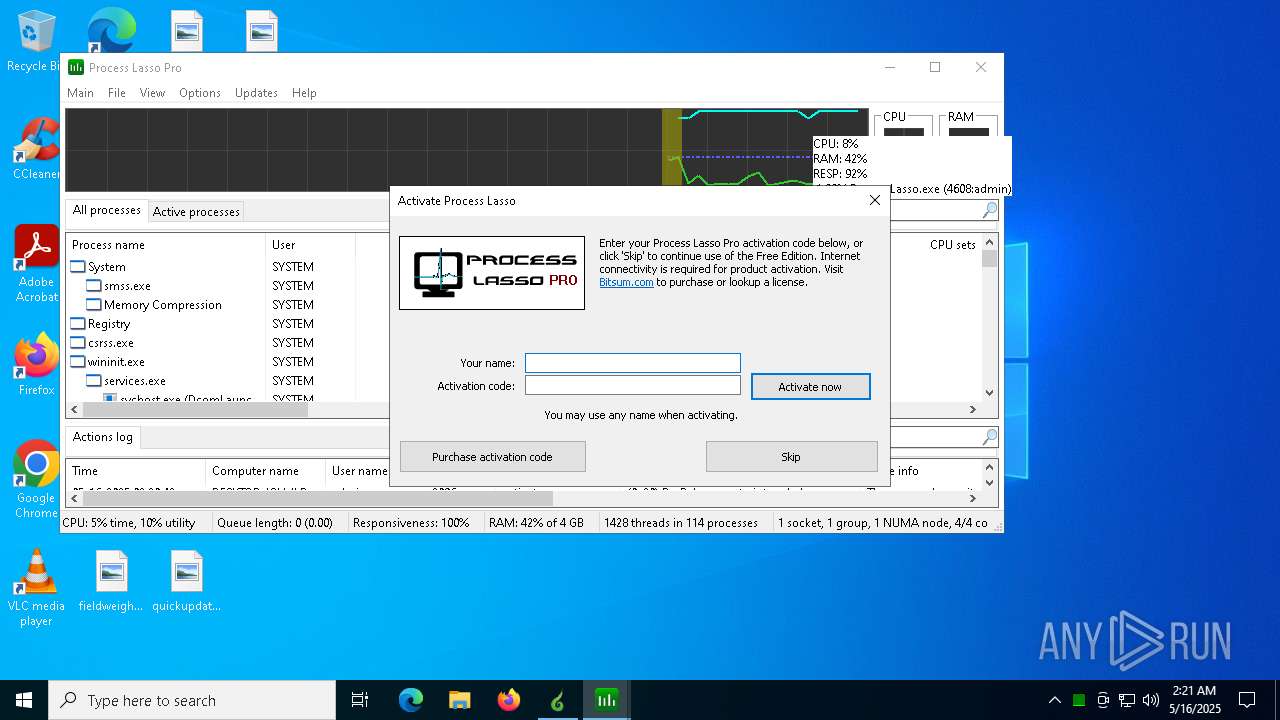Image resolution: width=1280 pixels, height=720 pixels.
Task: Open the Windows Start menu
Action: 24,700
